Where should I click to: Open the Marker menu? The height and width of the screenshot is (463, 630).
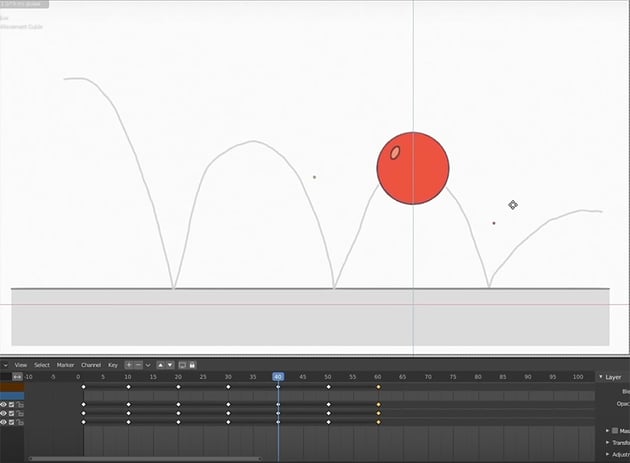[x=65, y=365]
